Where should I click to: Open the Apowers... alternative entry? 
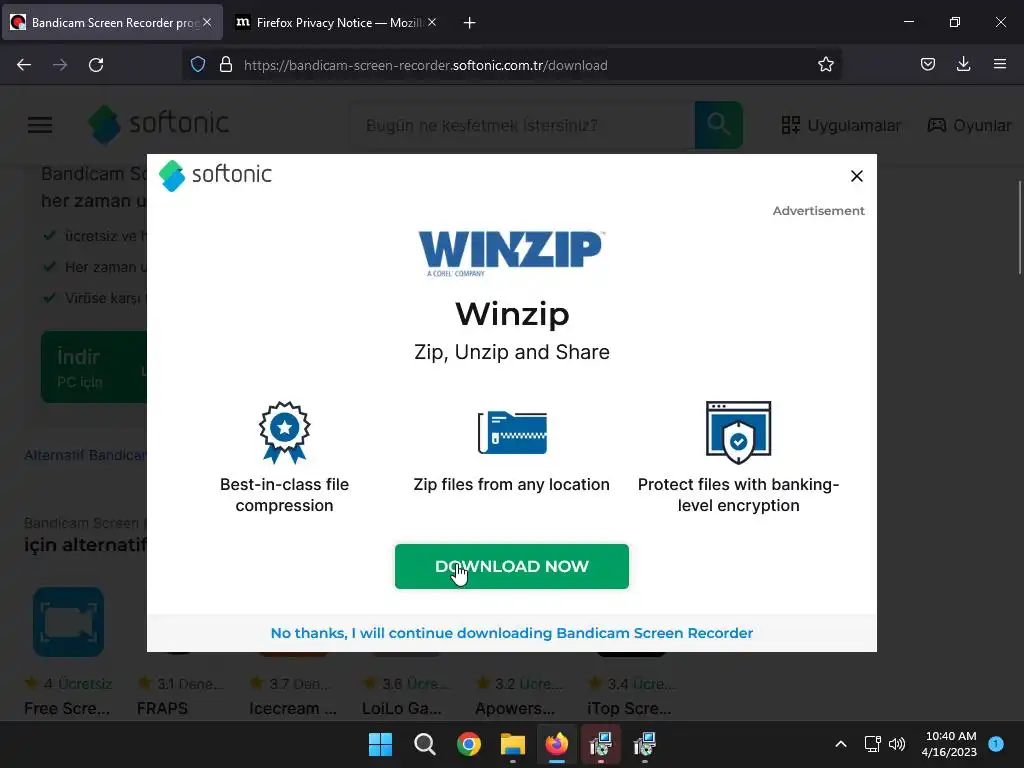[x=515, y=709]
